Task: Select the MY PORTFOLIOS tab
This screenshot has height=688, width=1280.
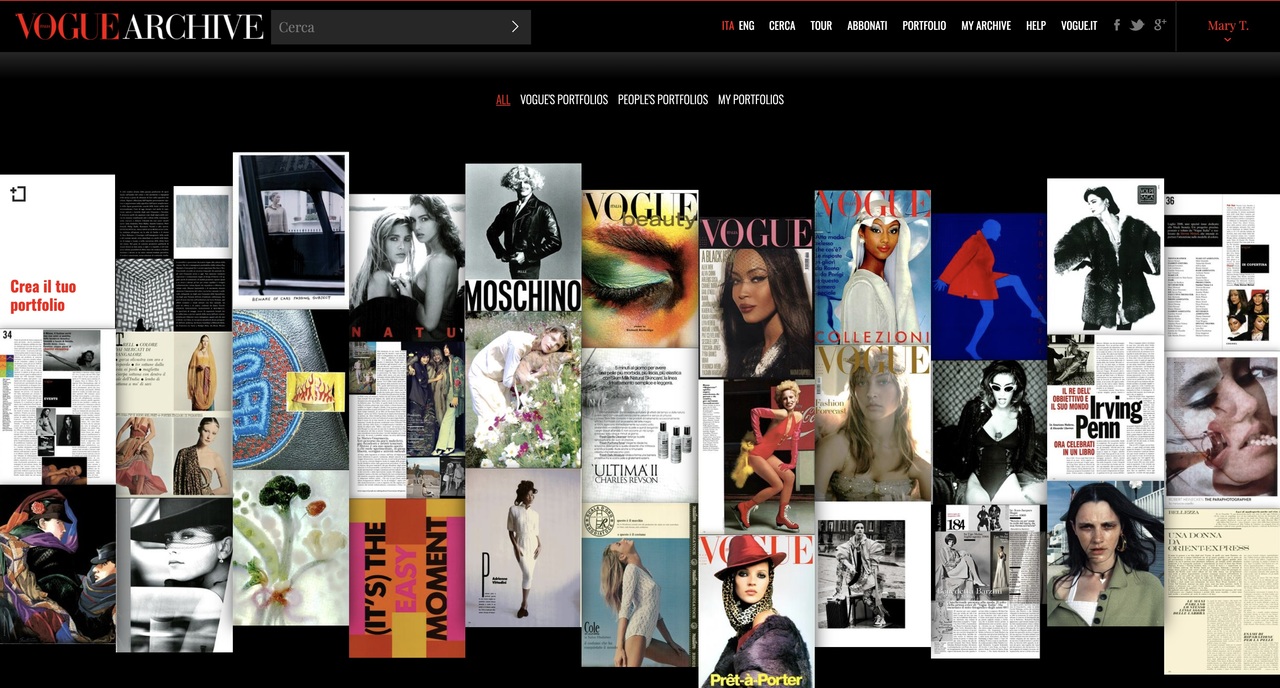Action: coord(751,100)
